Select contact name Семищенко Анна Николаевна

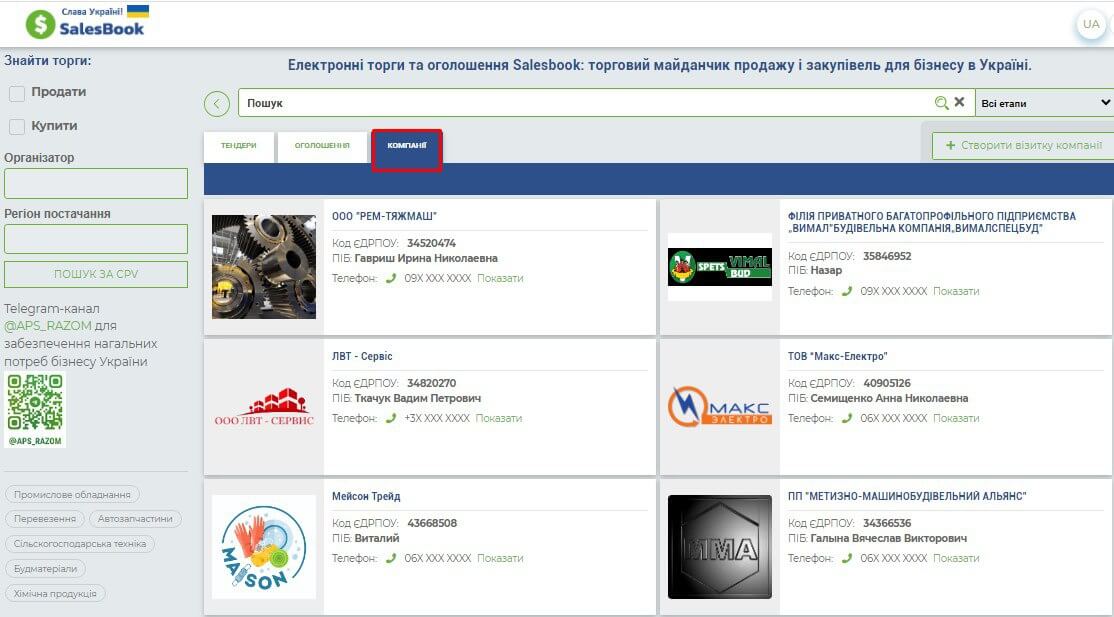click(x=889, y=398)
